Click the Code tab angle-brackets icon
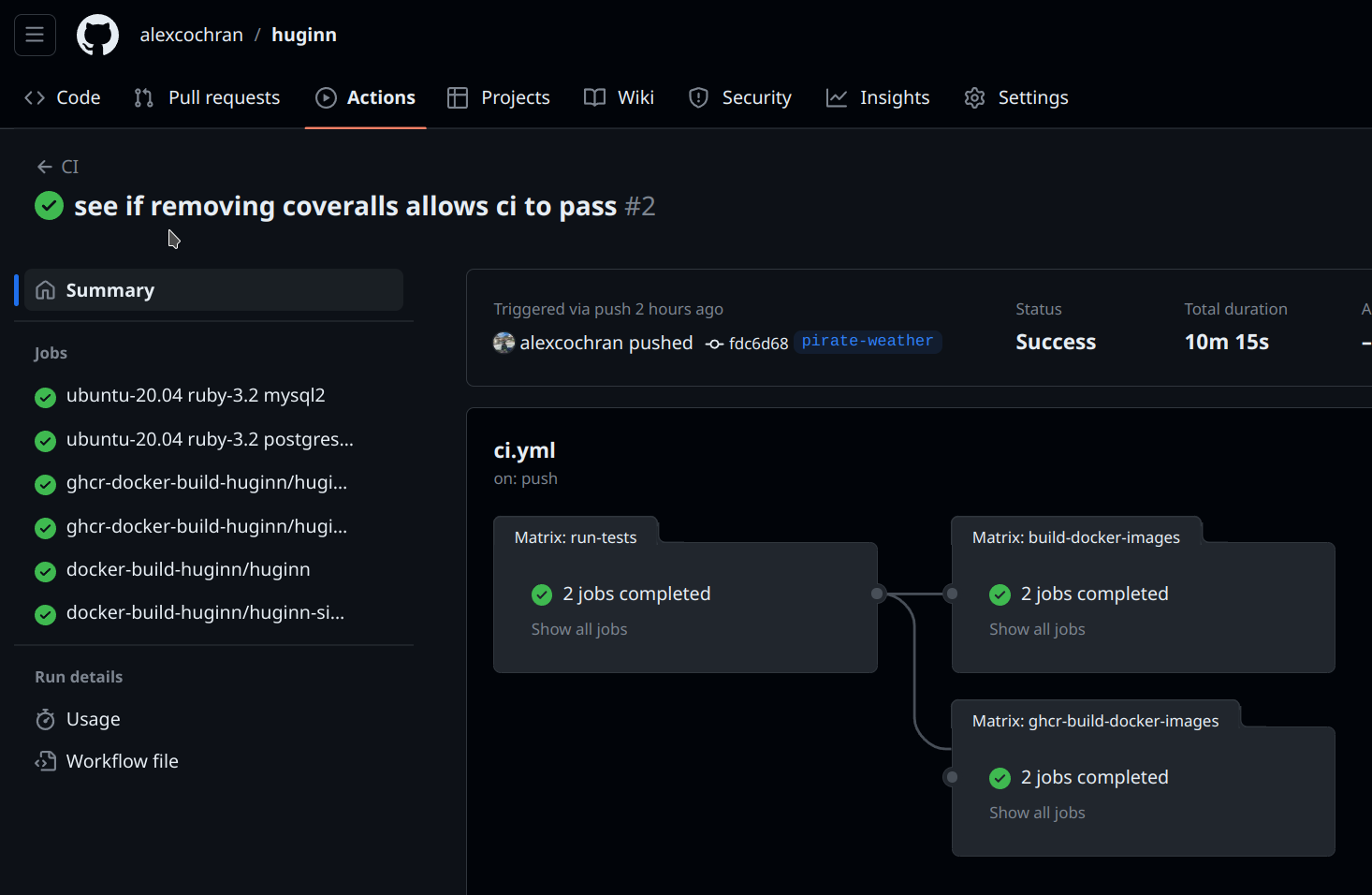 [x=35, y=97]
